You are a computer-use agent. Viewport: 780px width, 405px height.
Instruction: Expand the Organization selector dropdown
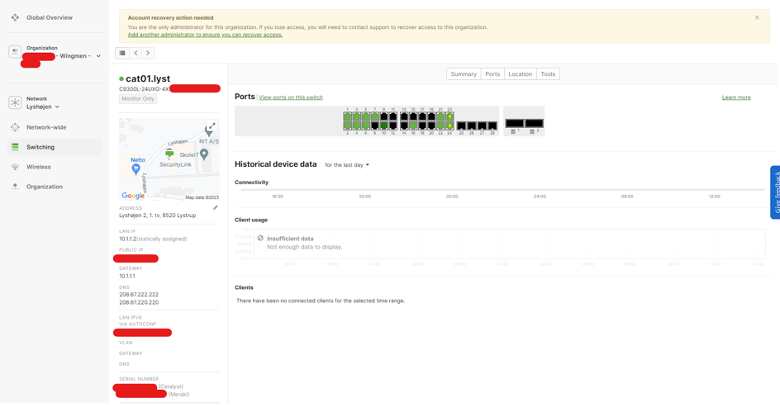pyautogui.click(x=98, y=56)
